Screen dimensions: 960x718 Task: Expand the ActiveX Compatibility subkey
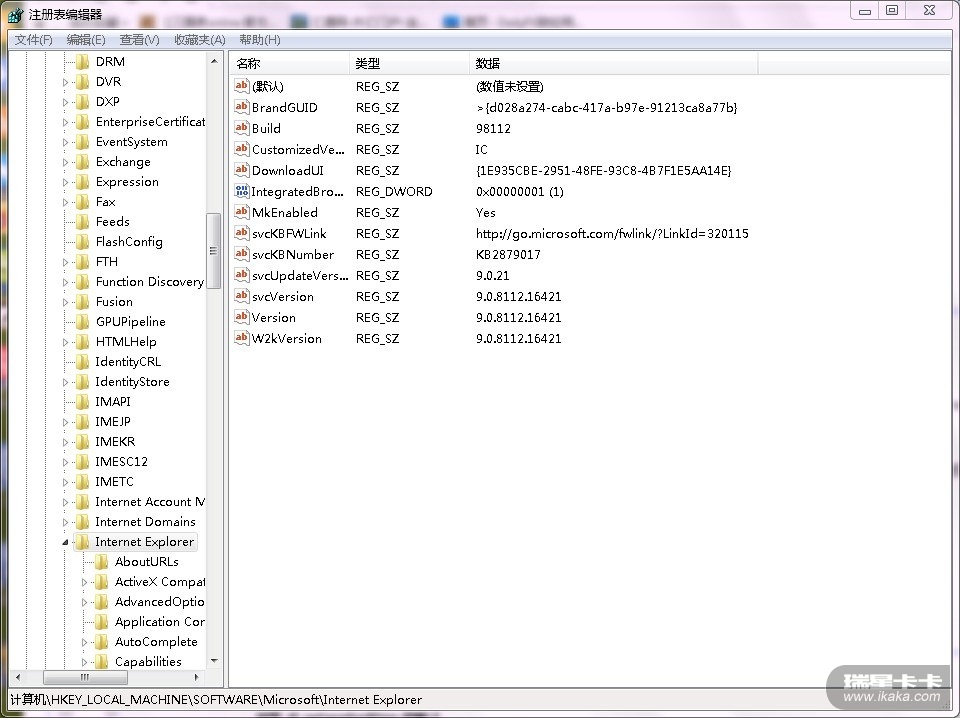(84, 582)
